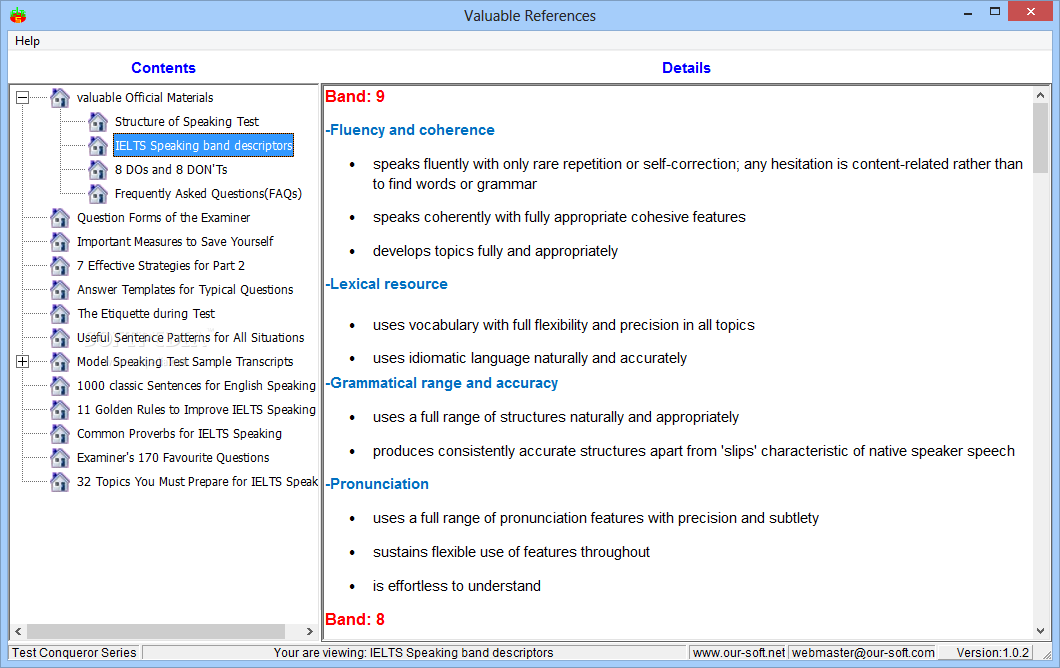Image resolution: width=1060 pixels, height=668 pixels.
Task: Collapse the valuable Official Materials node
Action: 22,97
